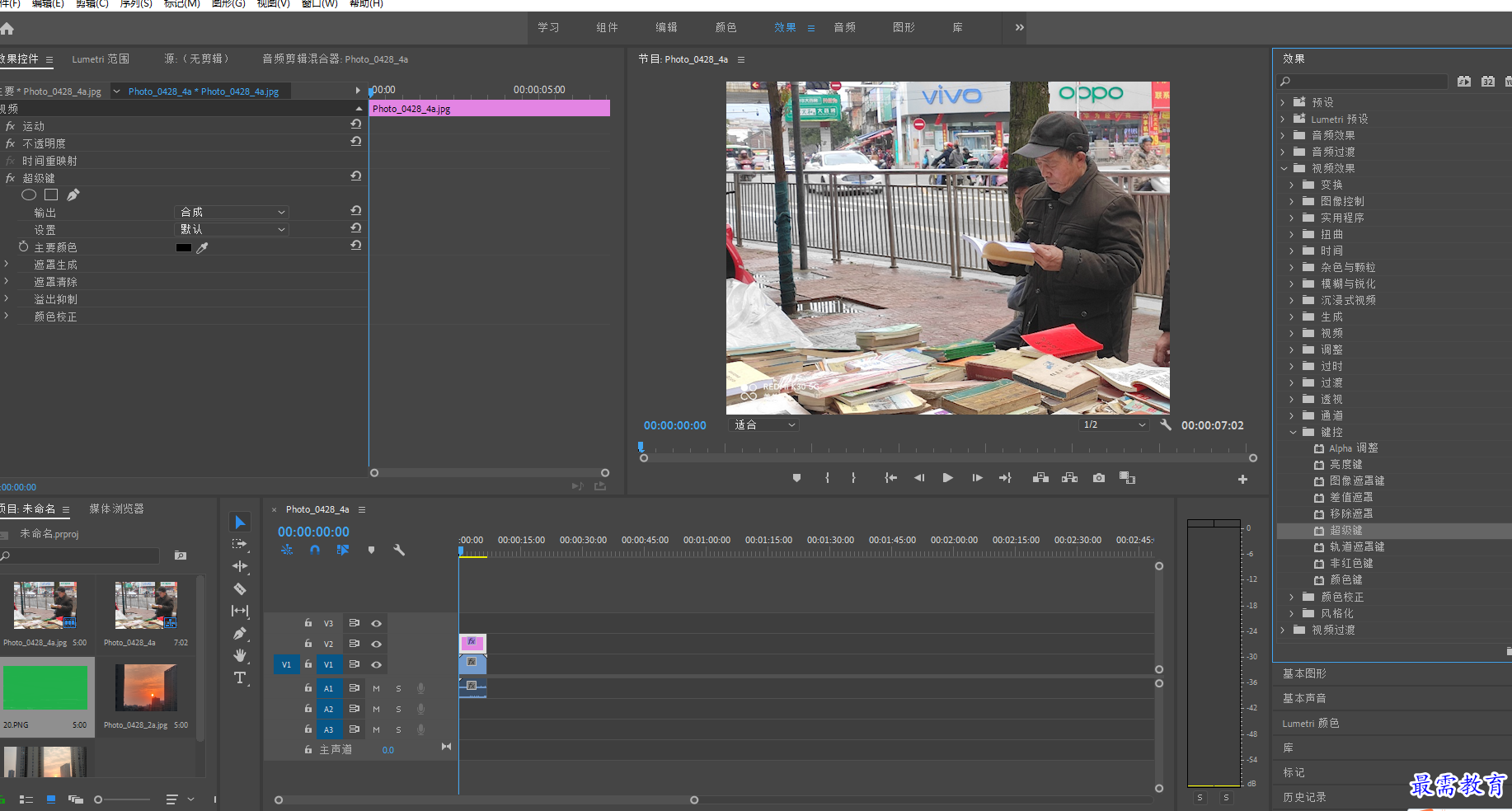The image size is (1512, 811).
Task: Toggle lock on track A3
Action: pyautogui.click(x=308, y=729)
